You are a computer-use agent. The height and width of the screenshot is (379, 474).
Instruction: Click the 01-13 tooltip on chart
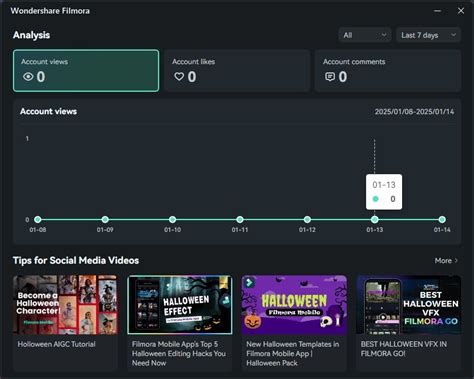(x=384, y=192)
